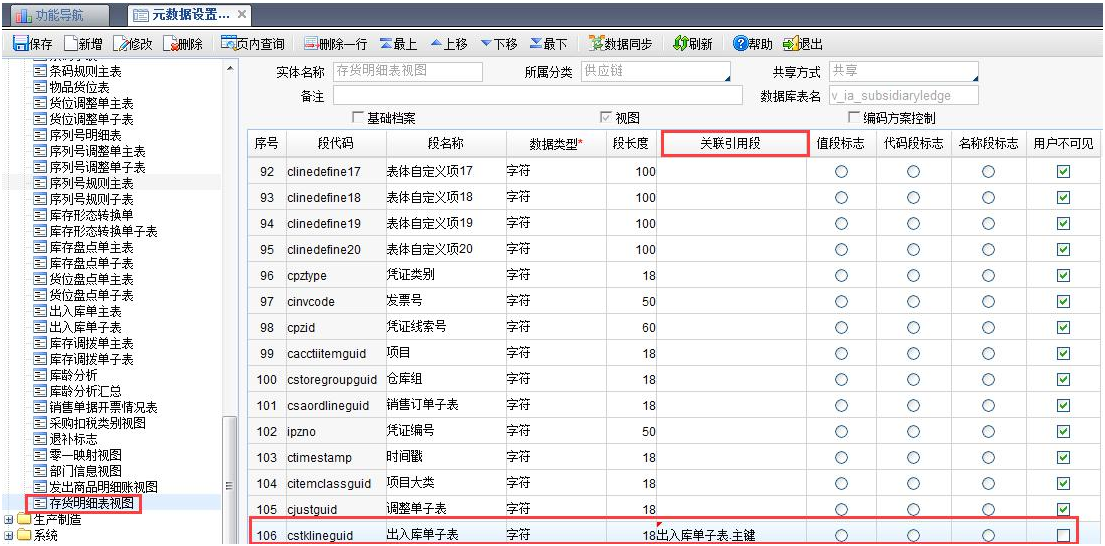Viewport: 1105px width, 546px height.
Task: Open 帮助 help
Action: 753,44
